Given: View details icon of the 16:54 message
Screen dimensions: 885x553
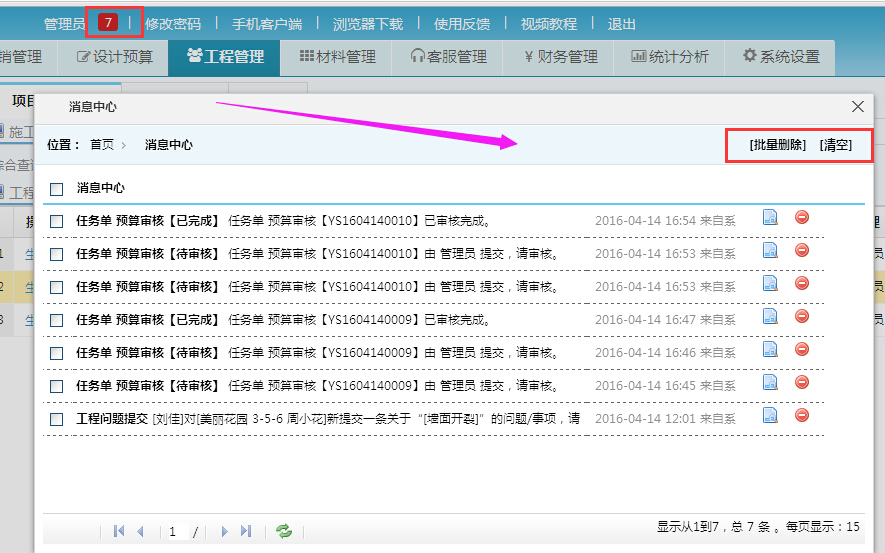Looking at the screenshot, I should tap(770, 218).
